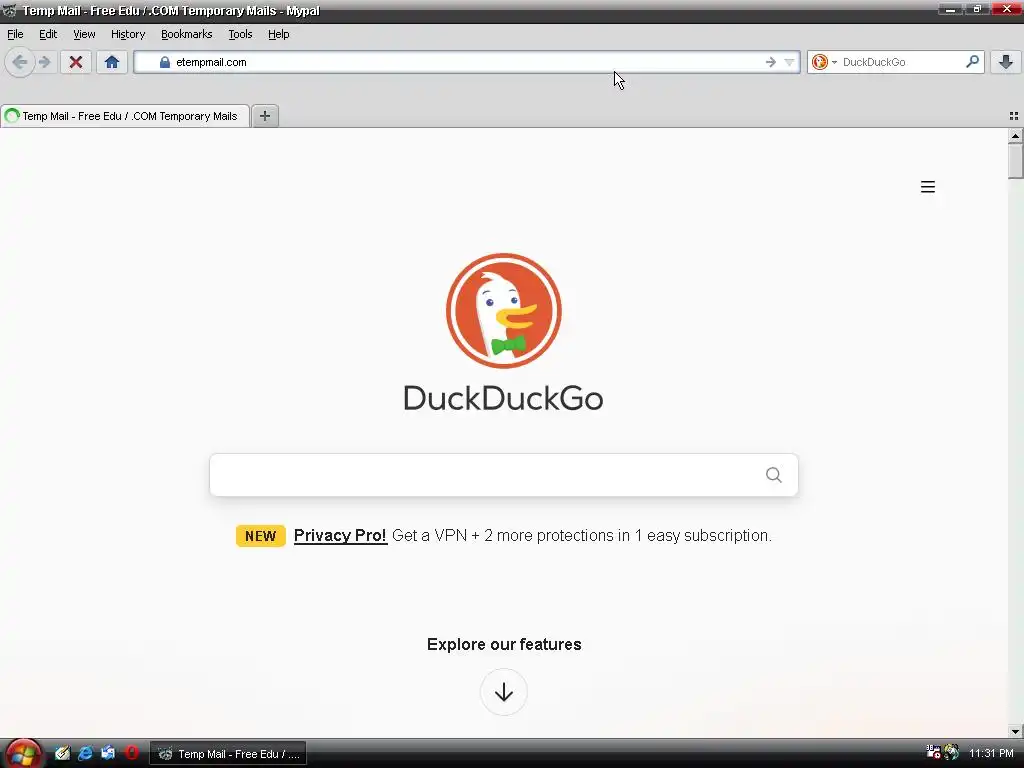The width and height of the screenshot is (1024, 768).
Task: Follow the Privacy Pro! link
Action: (340, 536)
